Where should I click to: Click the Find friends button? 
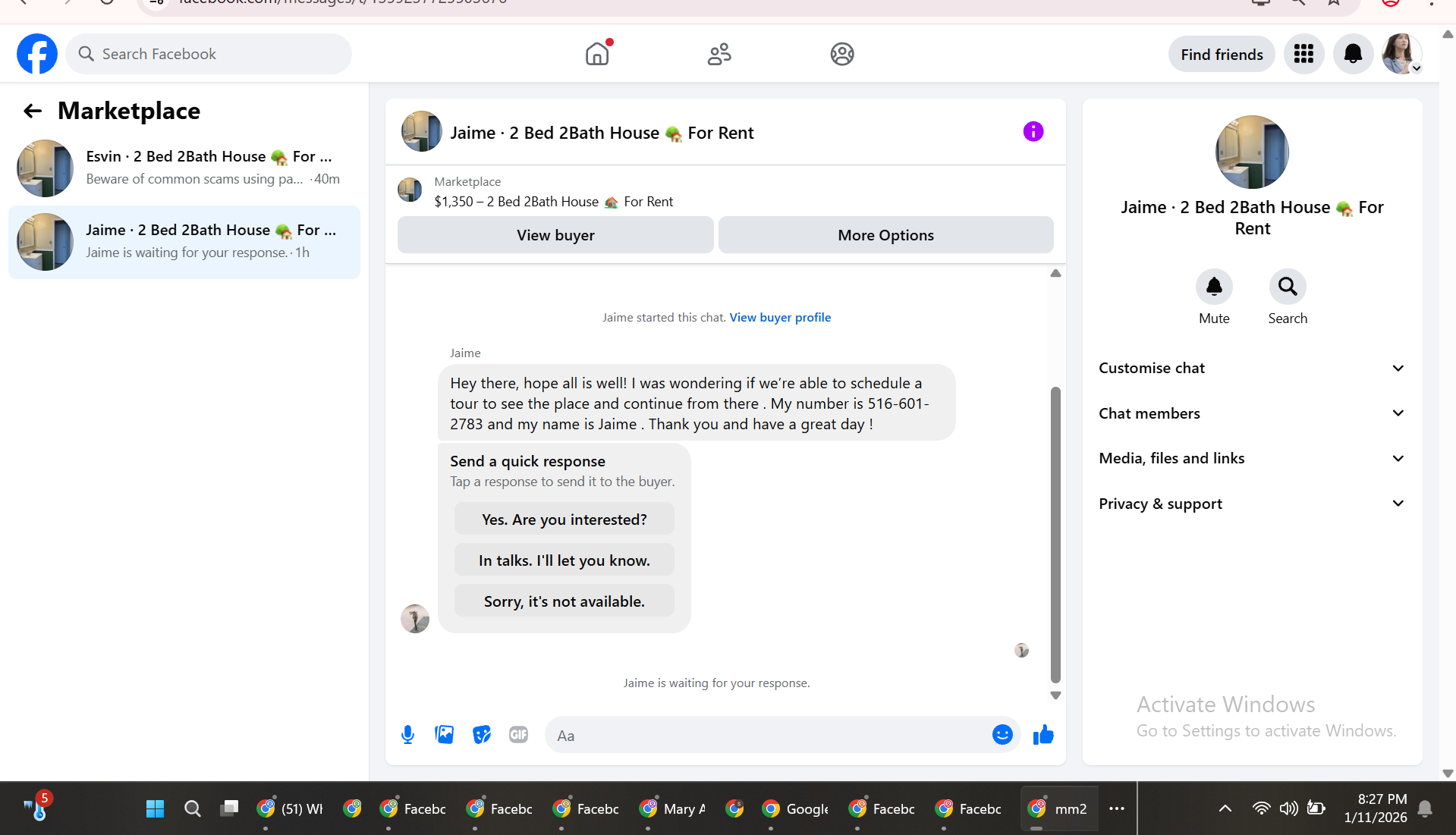tap(1222, 54)
